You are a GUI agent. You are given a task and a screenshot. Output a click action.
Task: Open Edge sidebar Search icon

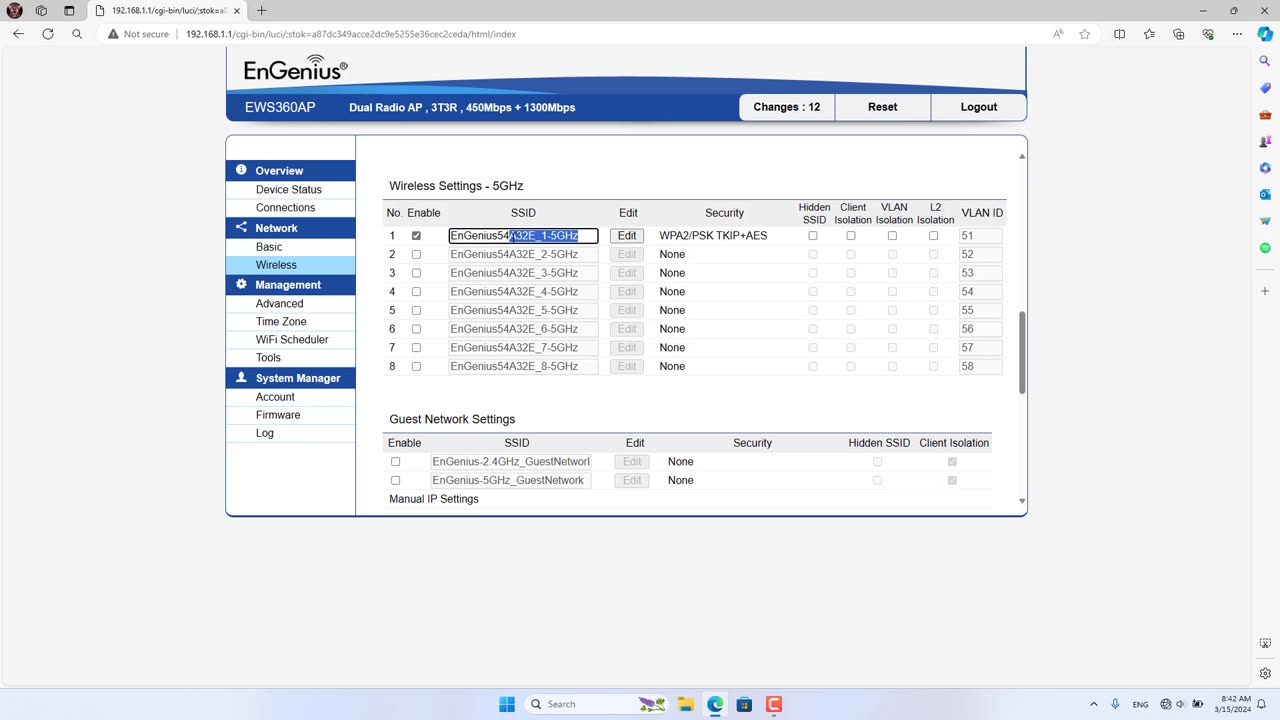pyautogui.click(x=1265, y=62)
